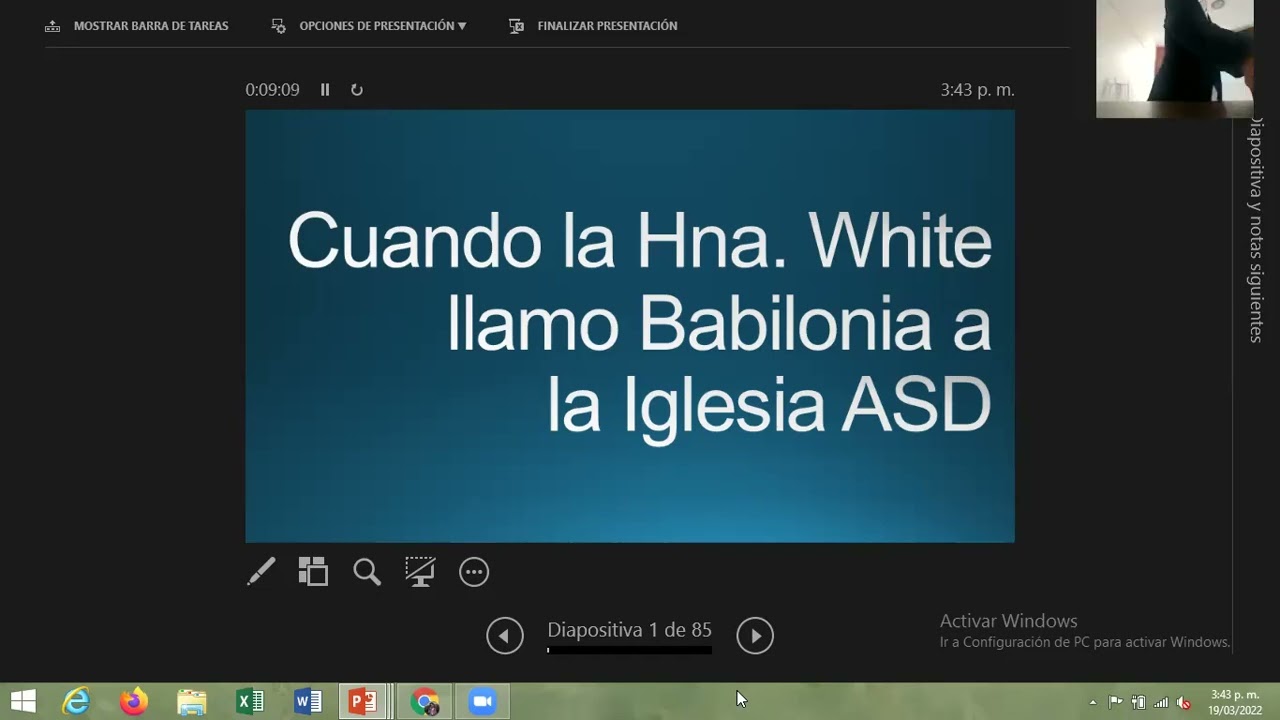
Task: Switch to Excel in the taskbar
Action: click(x=249, y=702)
